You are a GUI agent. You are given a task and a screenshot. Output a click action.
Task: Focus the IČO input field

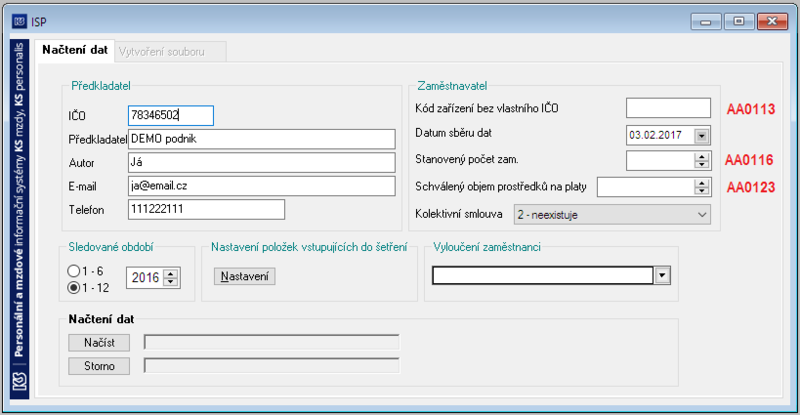171,115
